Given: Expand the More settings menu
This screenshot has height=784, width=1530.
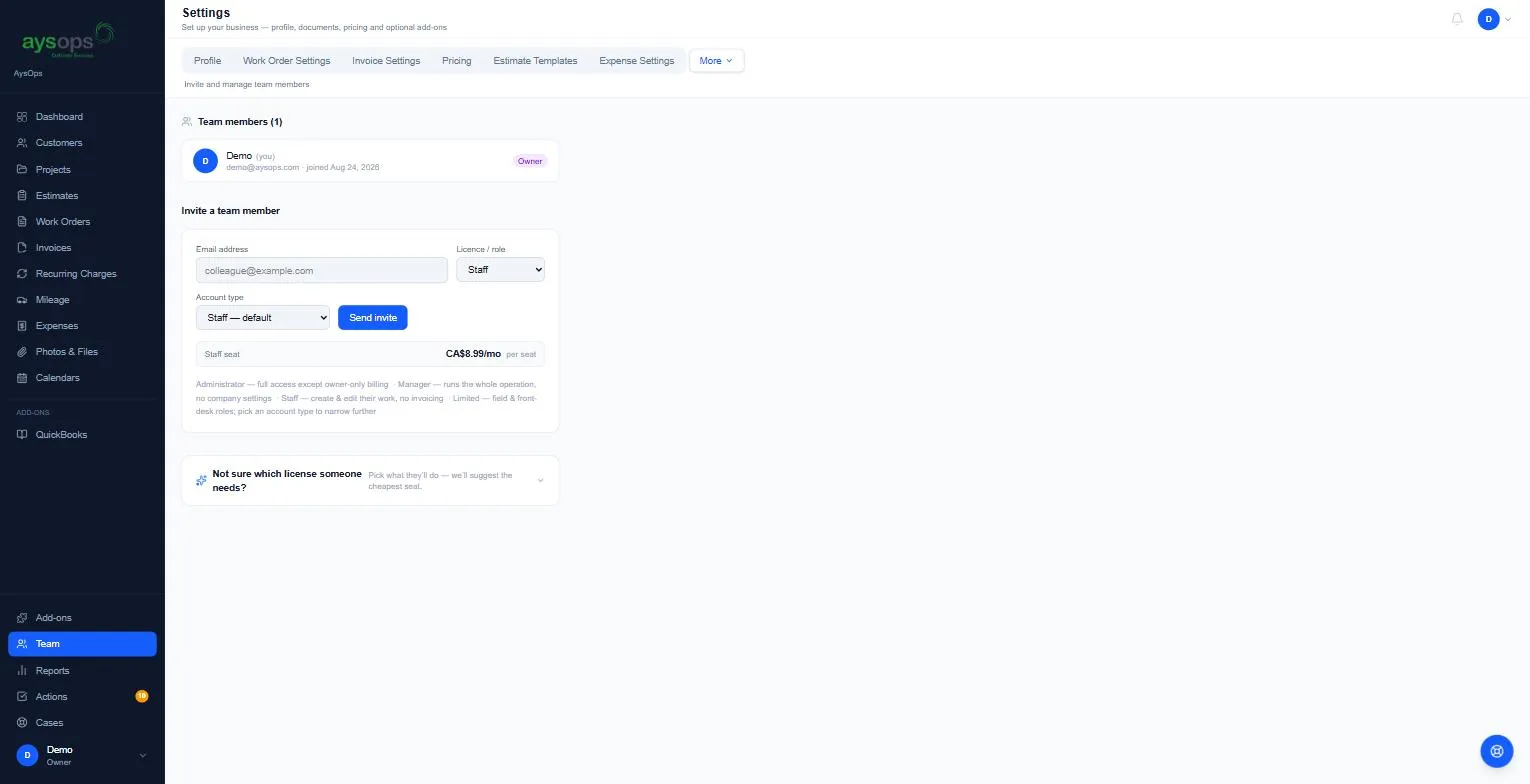Looking at the screenshot, I should click(716, 61).
